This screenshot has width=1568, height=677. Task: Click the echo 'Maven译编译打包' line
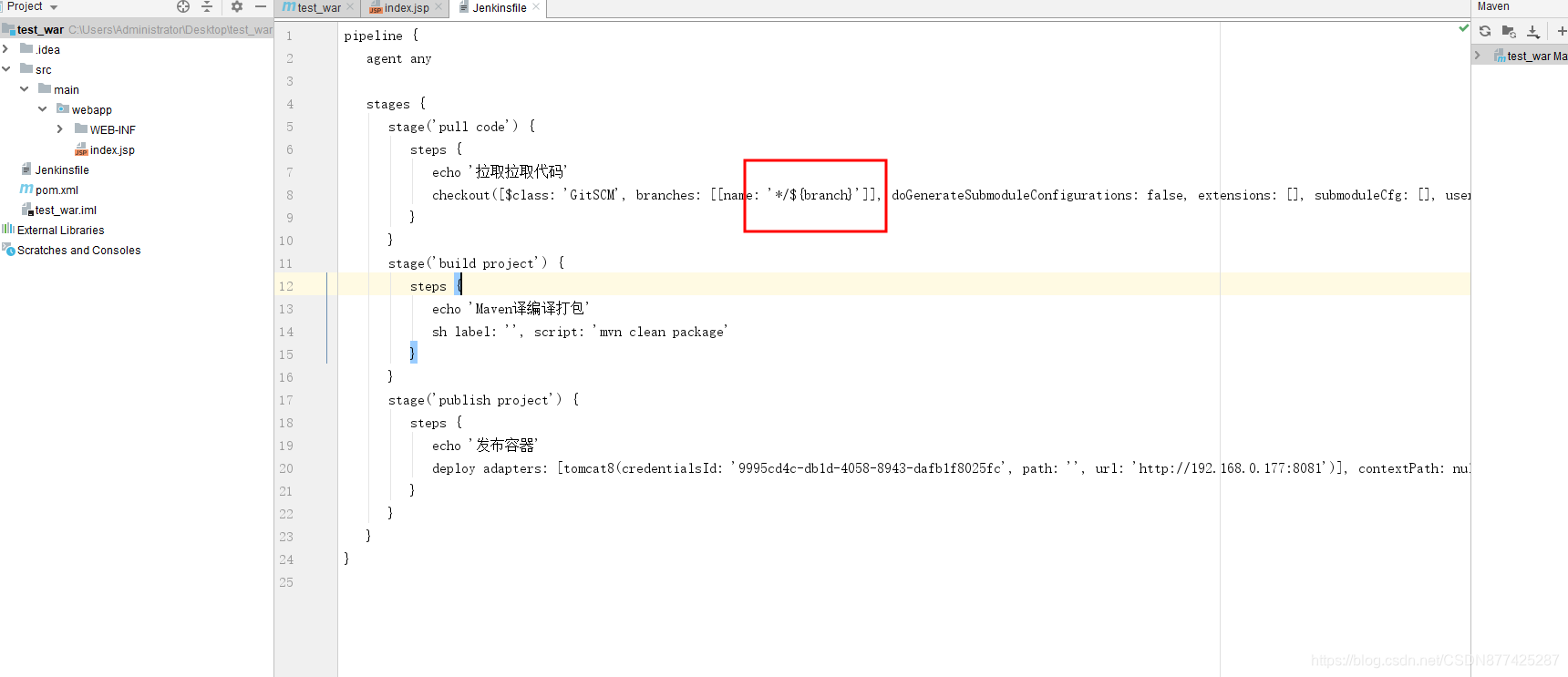511,309
